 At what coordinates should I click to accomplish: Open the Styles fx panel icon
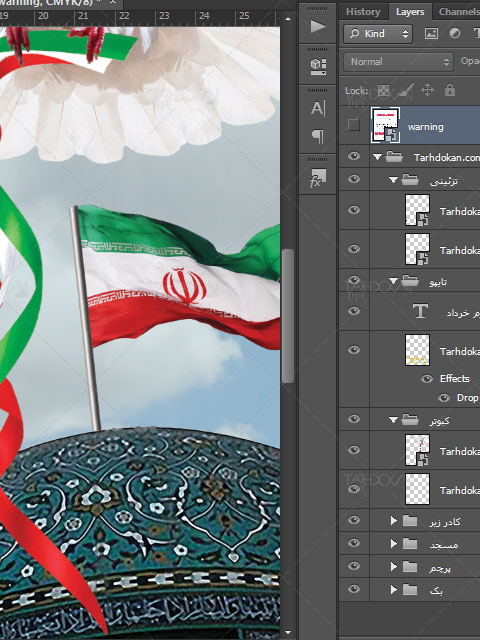point(318,178)
